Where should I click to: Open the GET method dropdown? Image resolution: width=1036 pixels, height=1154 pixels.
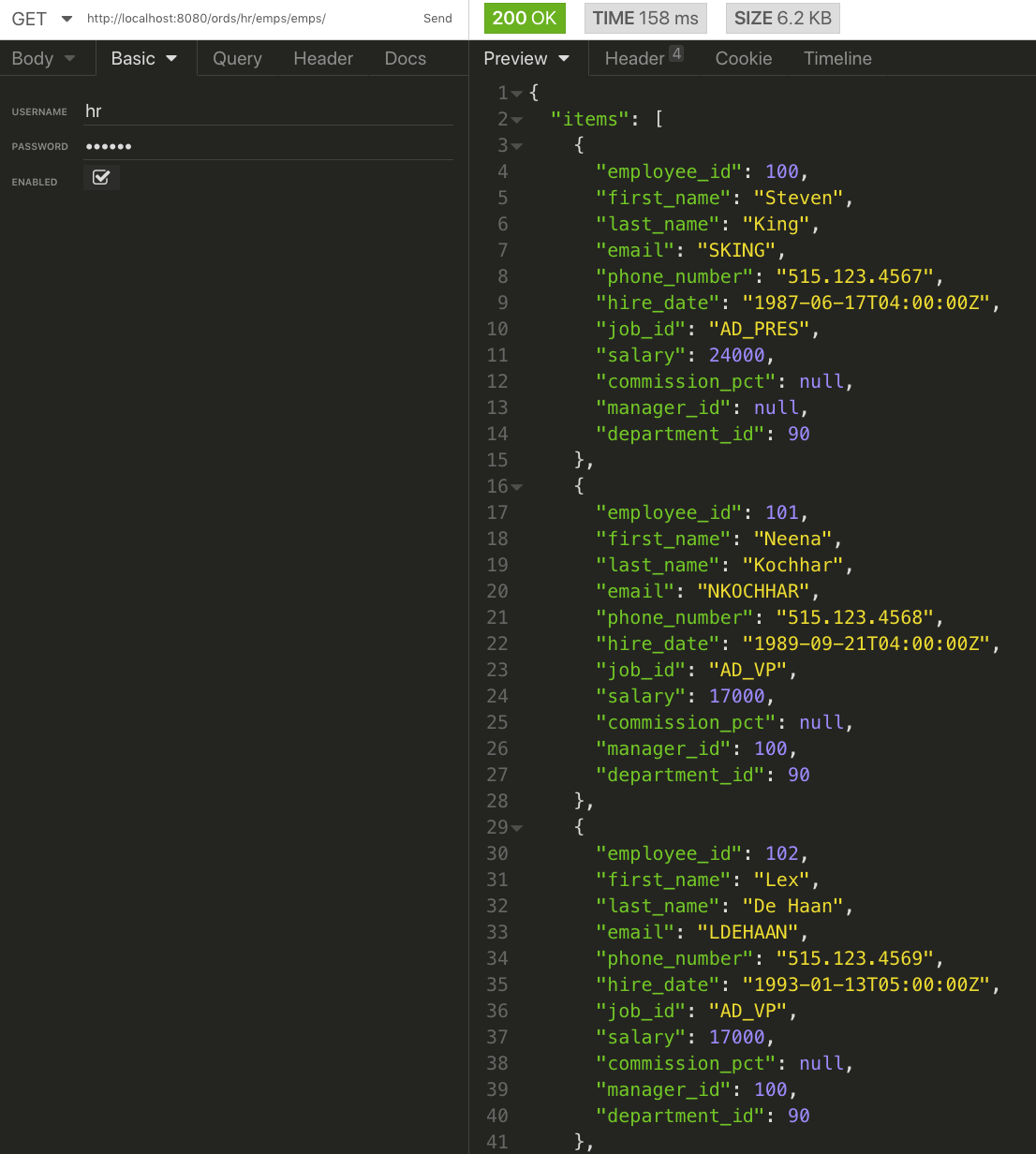coord(42,19)
